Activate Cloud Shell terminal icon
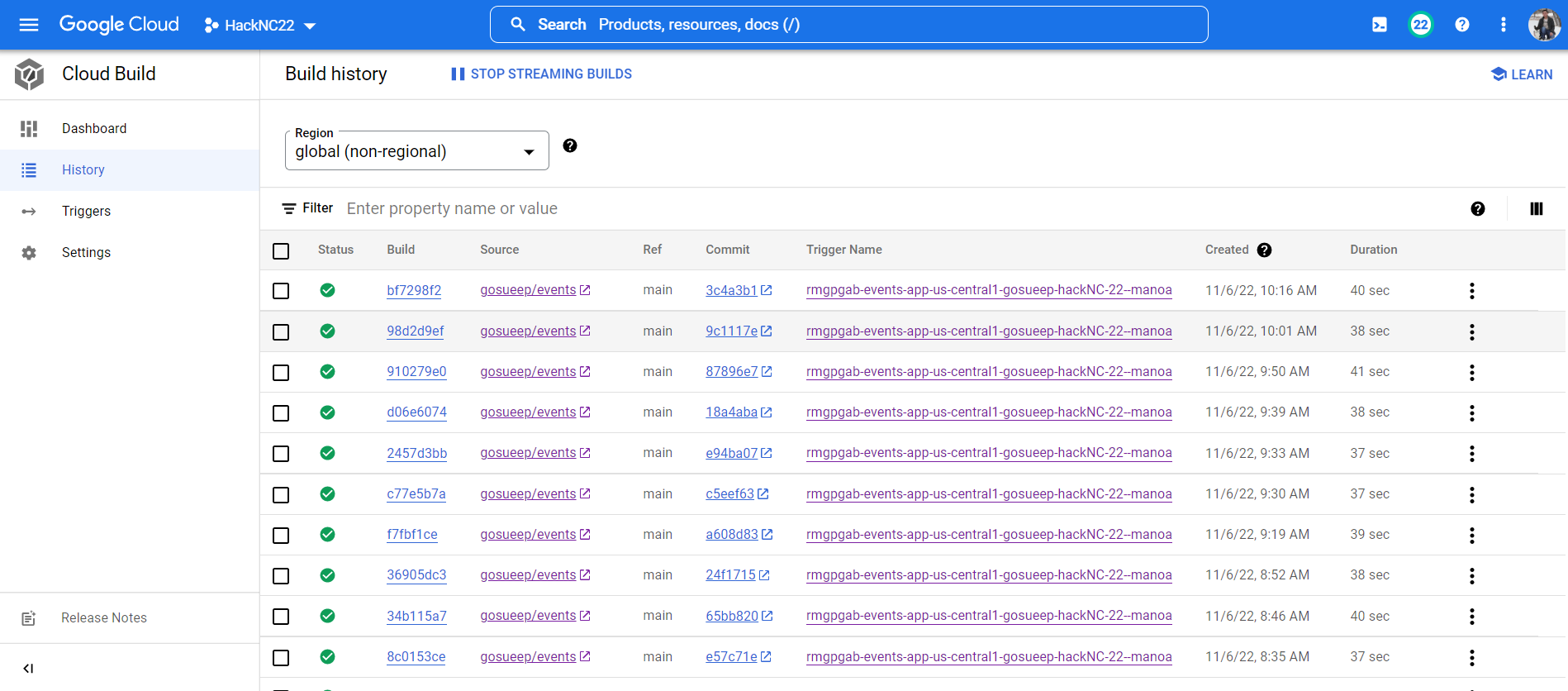 (1380, 25)
